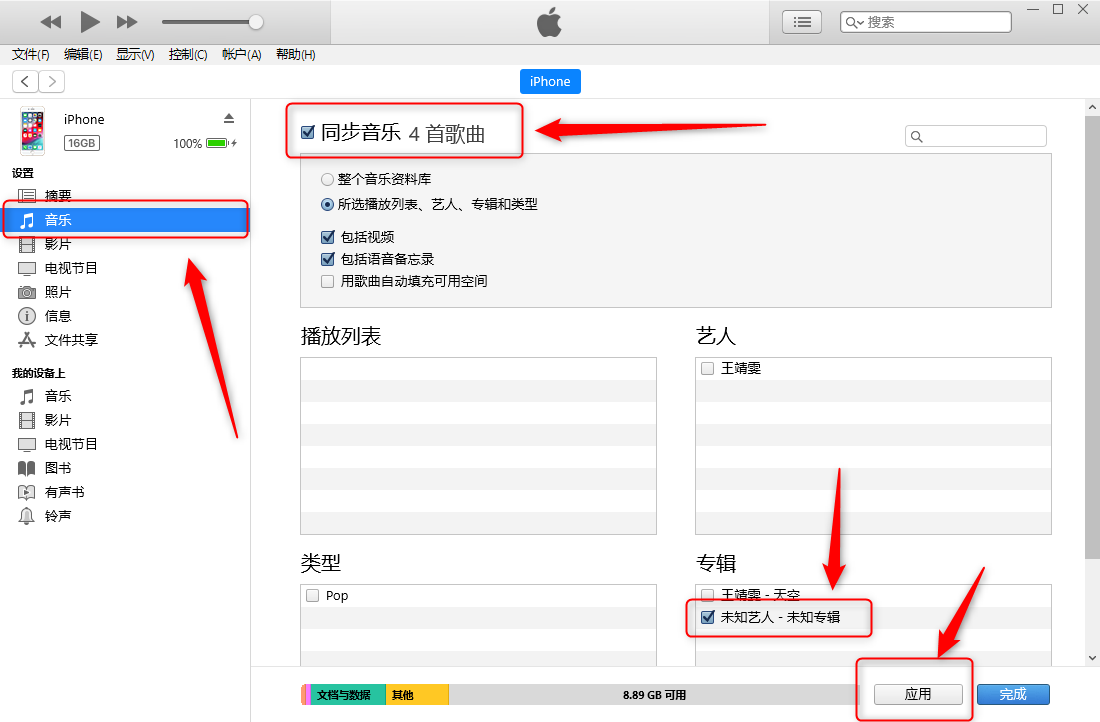Check the 王靖雯 artist checkbox
The width and height of the screenshot is (1100, 722).
click(x=708, y=368)
